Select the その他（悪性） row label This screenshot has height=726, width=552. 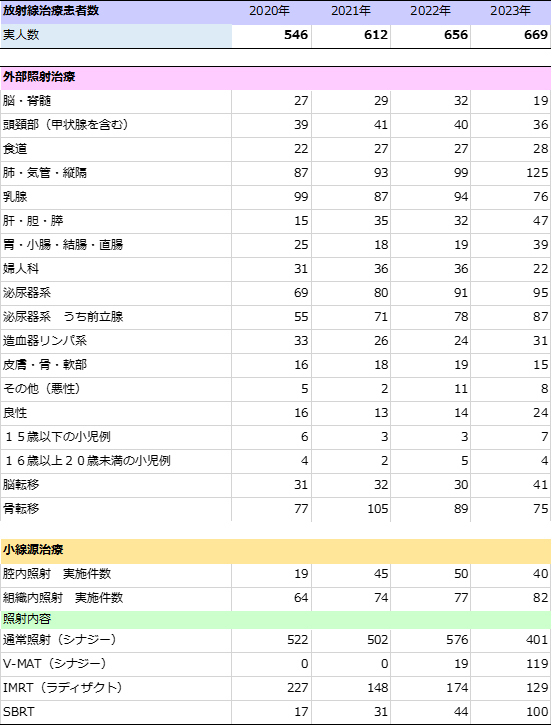click(42, 388)
